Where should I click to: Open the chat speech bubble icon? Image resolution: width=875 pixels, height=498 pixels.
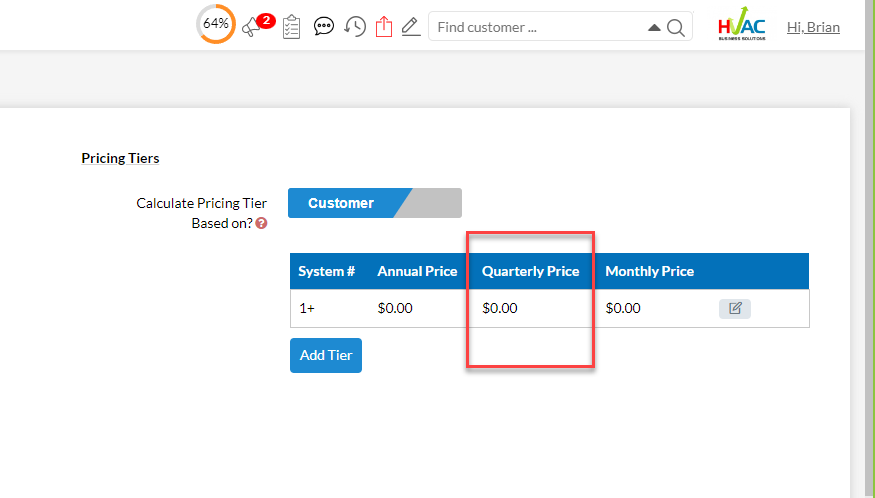[x=324, y=26]
